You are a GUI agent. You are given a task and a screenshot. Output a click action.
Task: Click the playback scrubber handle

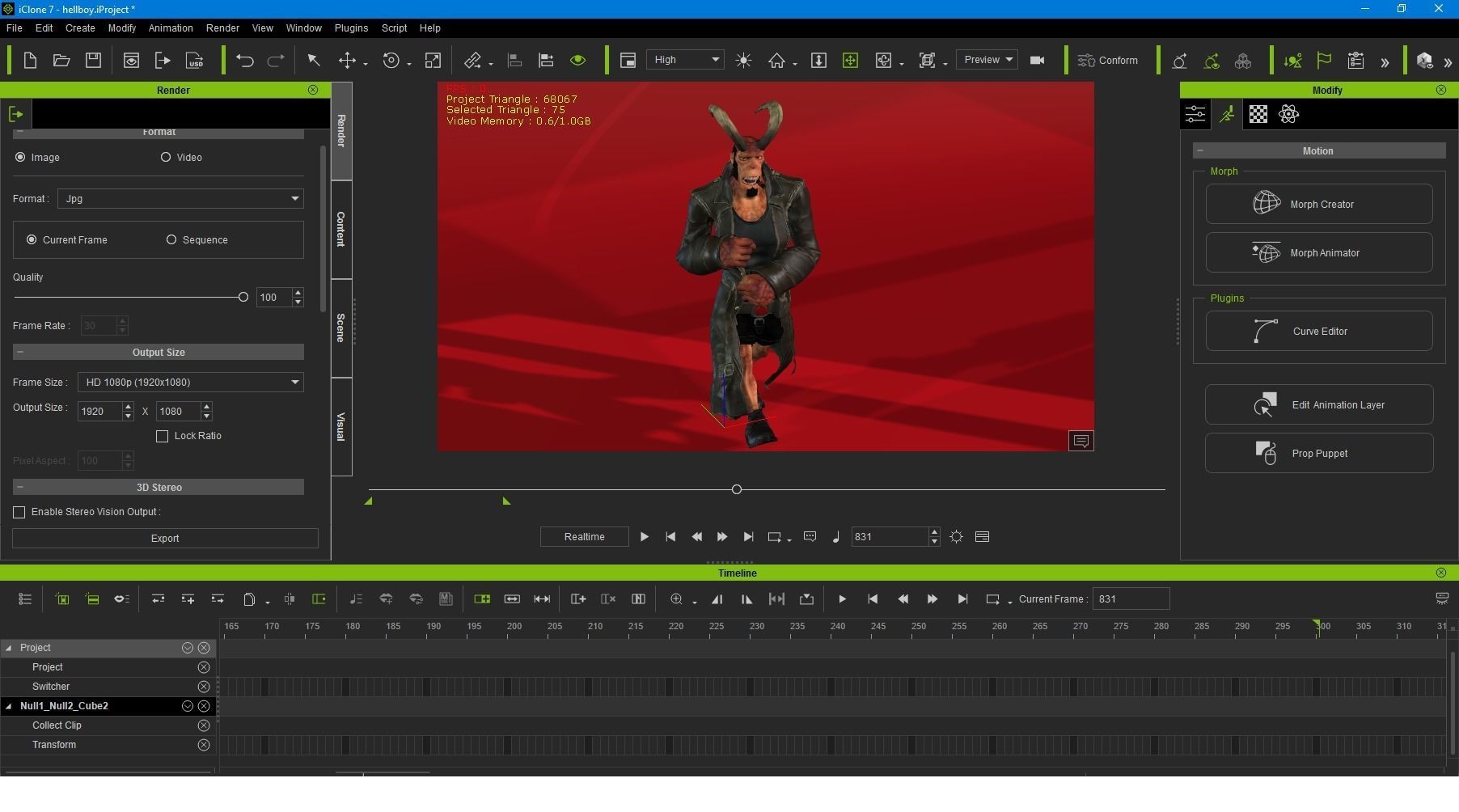(736, 490)
